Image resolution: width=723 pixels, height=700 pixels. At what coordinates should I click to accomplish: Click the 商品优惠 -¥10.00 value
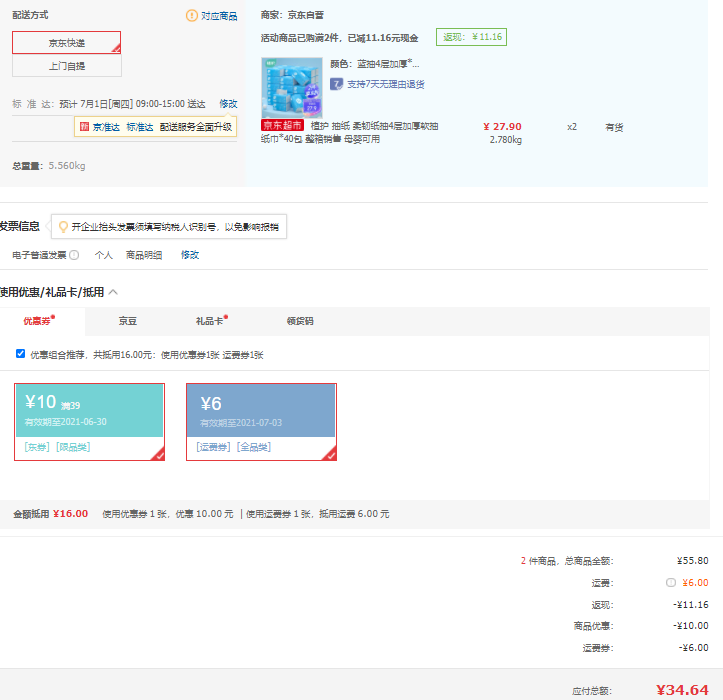tap(691, 626)
